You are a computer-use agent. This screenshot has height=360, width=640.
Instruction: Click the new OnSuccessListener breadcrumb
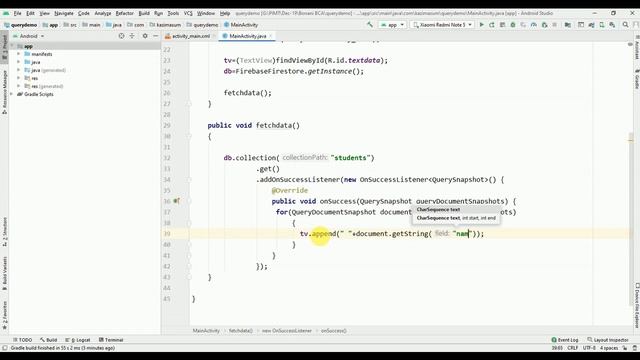click(x=287, y=331)
